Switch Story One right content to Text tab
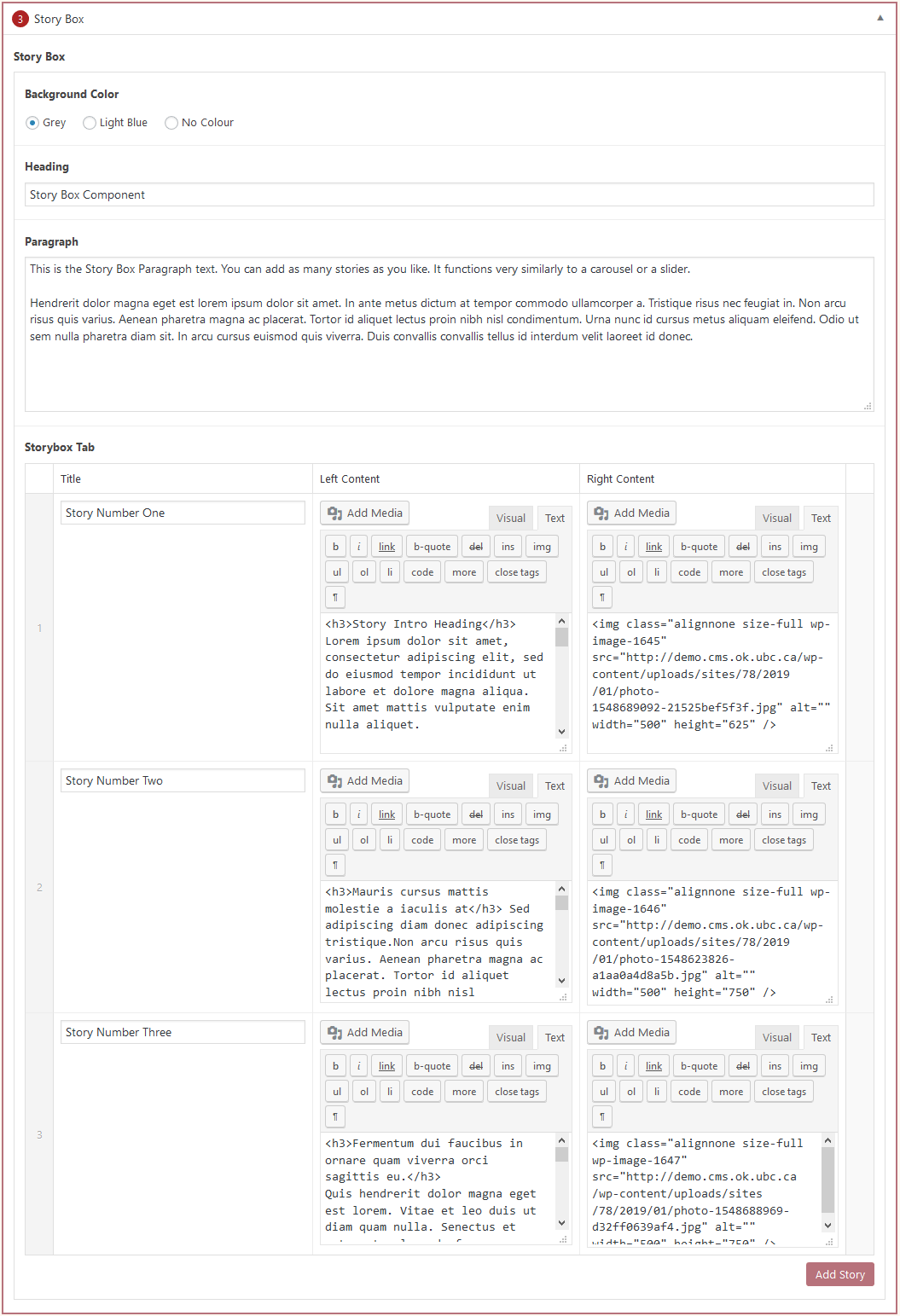900x1316 pixels. (x=821, y=518)
